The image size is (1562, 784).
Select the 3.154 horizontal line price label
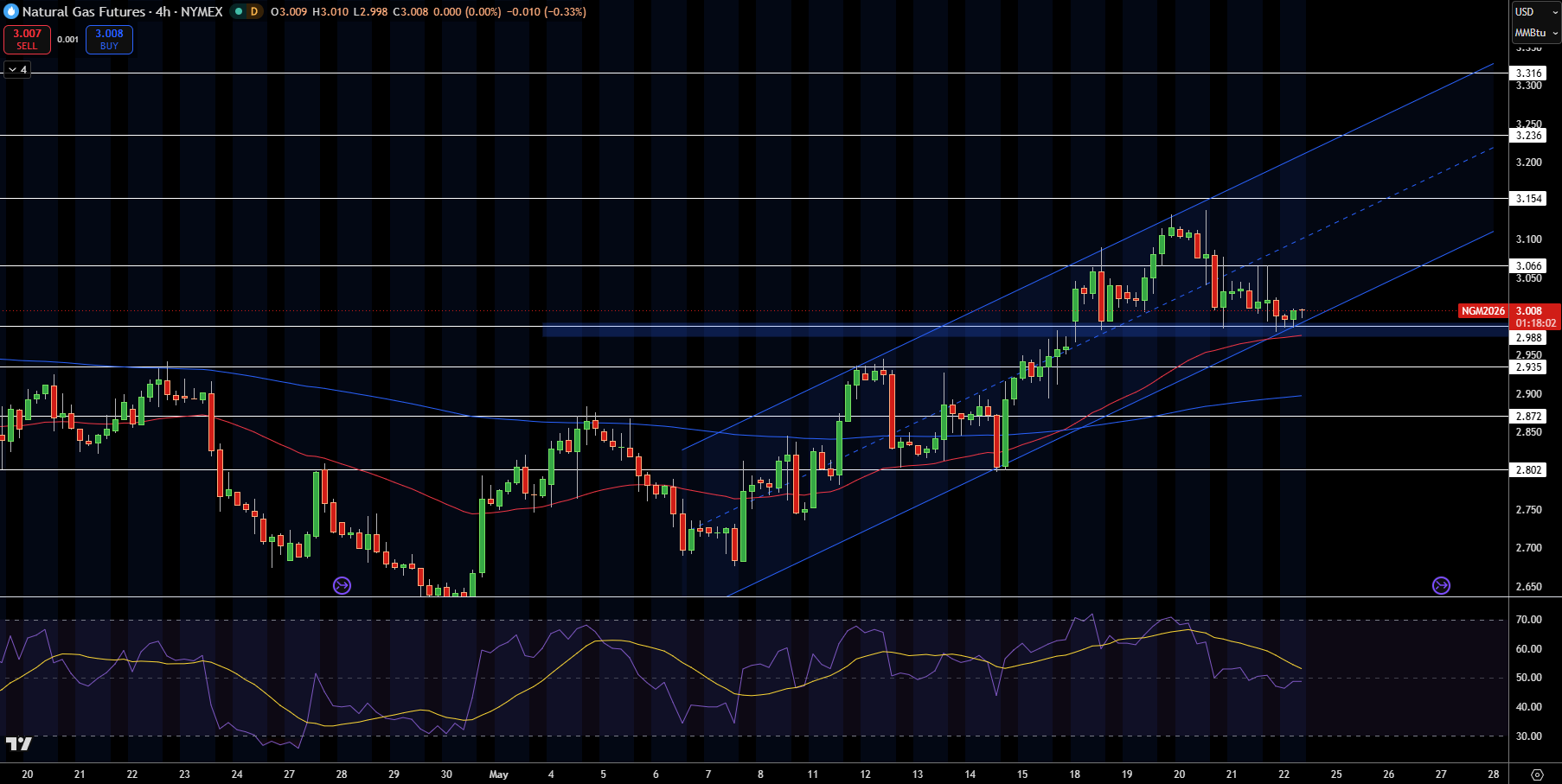point(1528,199)
